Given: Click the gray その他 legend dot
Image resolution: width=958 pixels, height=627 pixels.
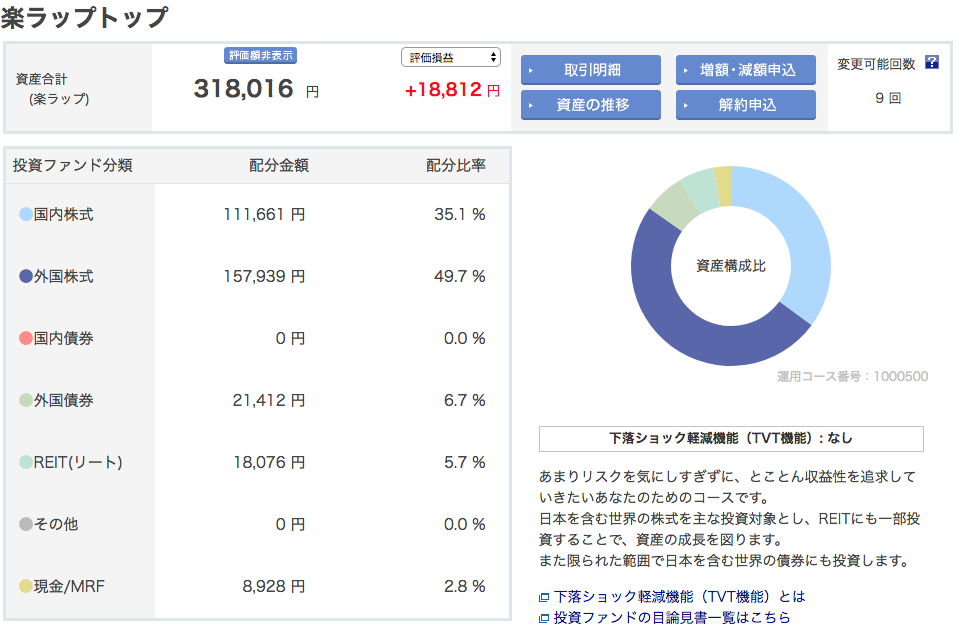Looking at the screenshot, I should 26,524.
